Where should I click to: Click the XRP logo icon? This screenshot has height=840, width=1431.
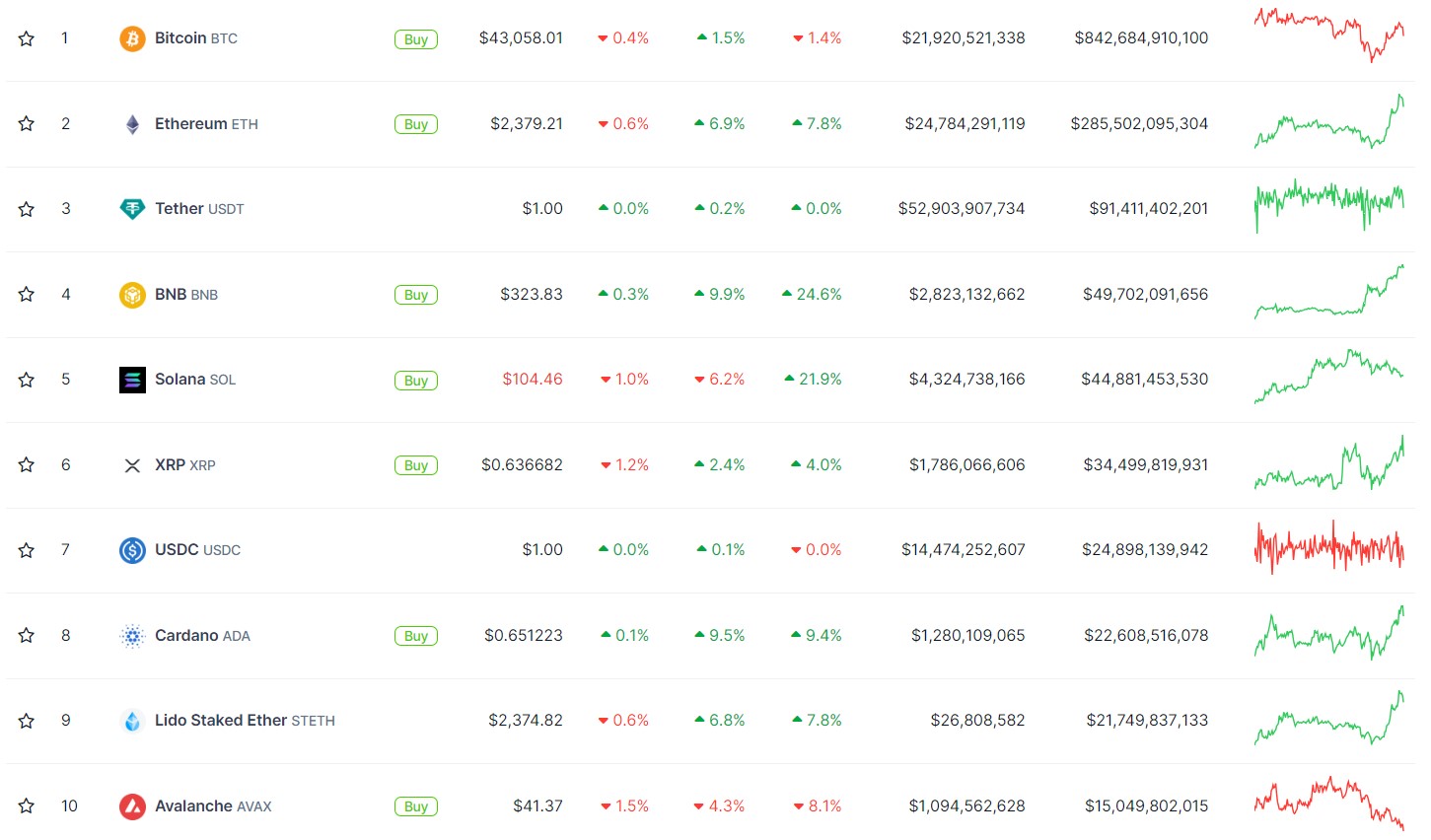click(133, 464)
